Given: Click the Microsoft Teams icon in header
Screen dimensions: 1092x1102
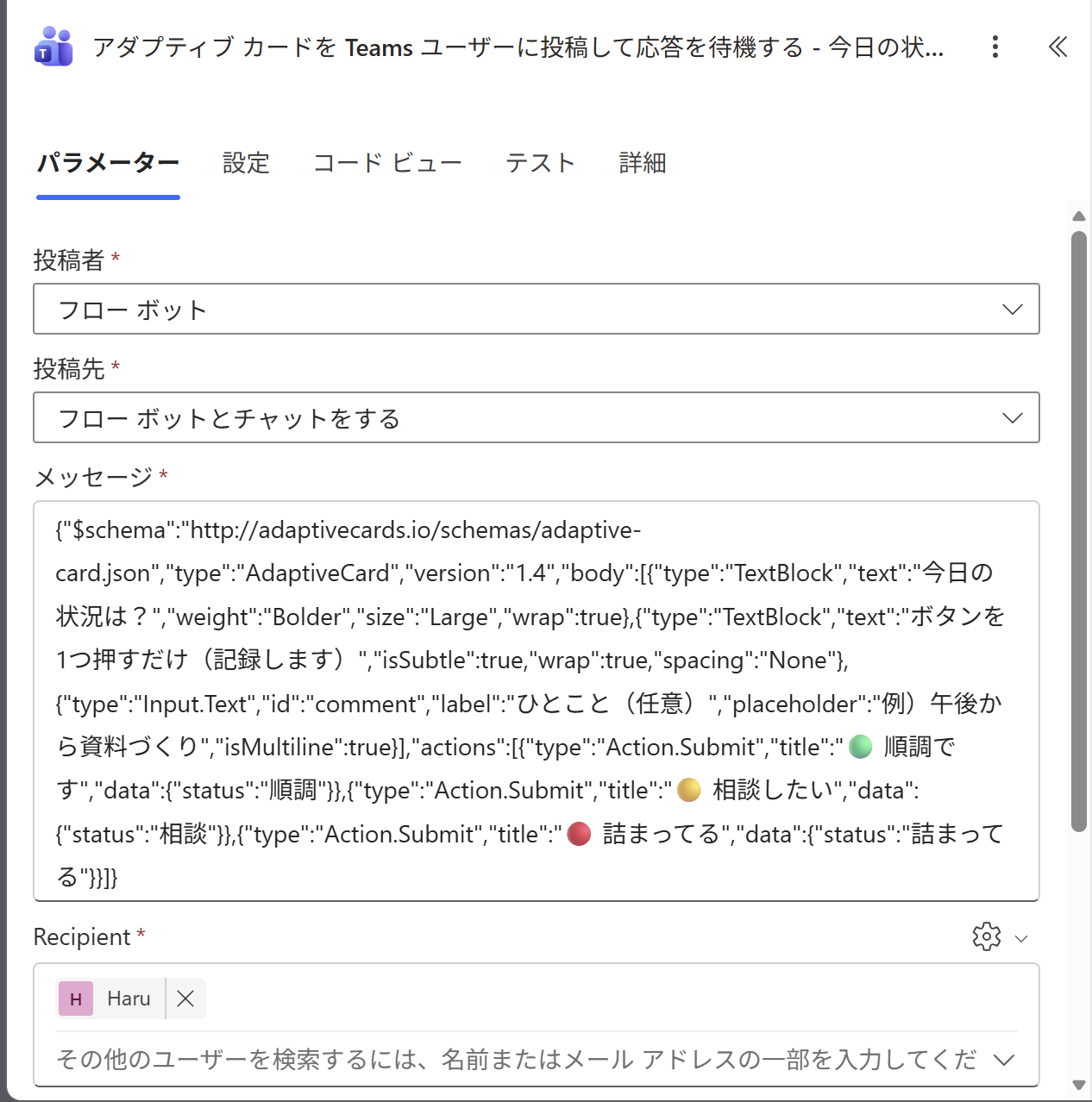Looking at the screenshot, I should pyautogui.click(x=53, y=47).
